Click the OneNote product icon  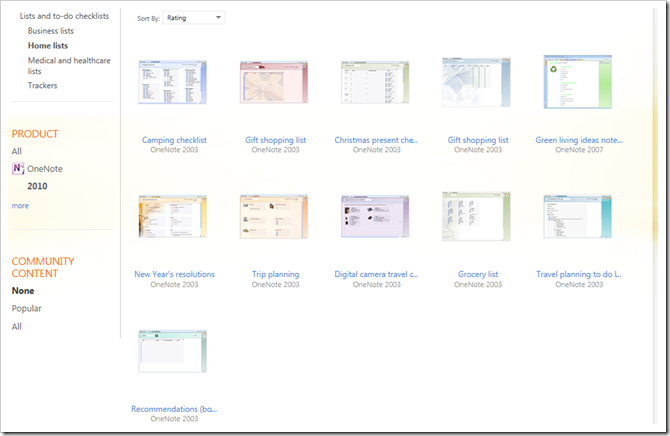tap(18, 168)
